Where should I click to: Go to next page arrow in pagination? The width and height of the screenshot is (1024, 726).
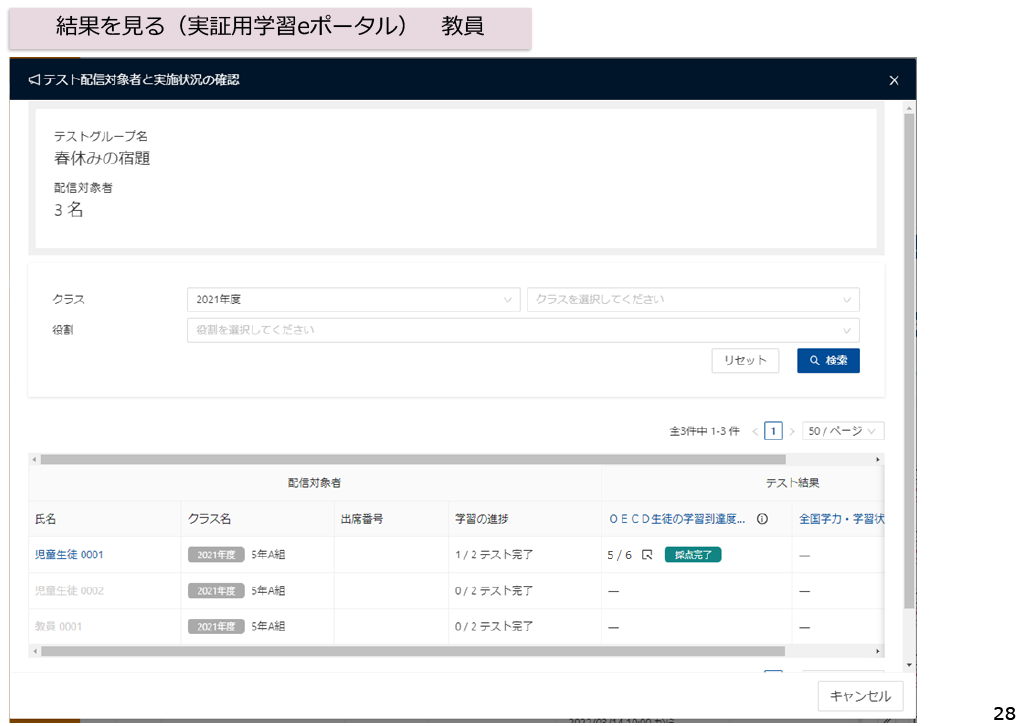pyautogui.click(x=792, y=432)
